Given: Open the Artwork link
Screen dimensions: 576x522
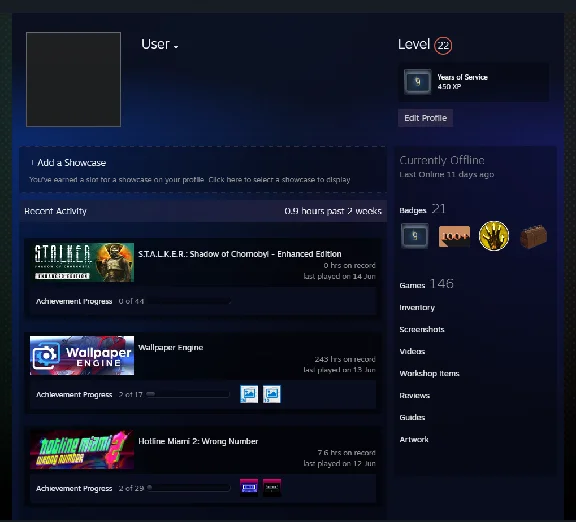Looking at the screenshot, I should (x=414, y=439).
